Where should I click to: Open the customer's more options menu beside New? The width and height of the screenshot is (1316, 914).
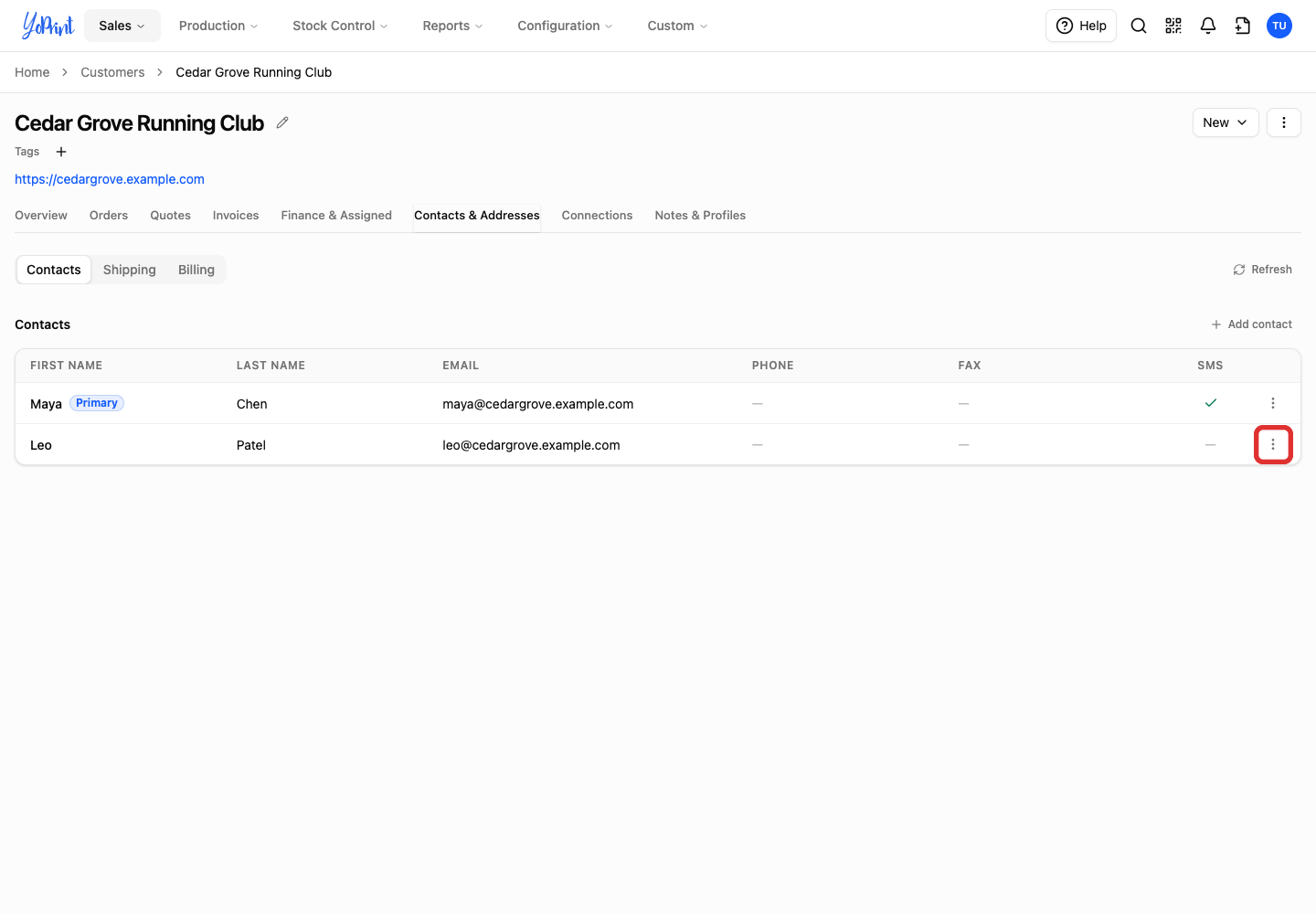[x=1284, y=122]
